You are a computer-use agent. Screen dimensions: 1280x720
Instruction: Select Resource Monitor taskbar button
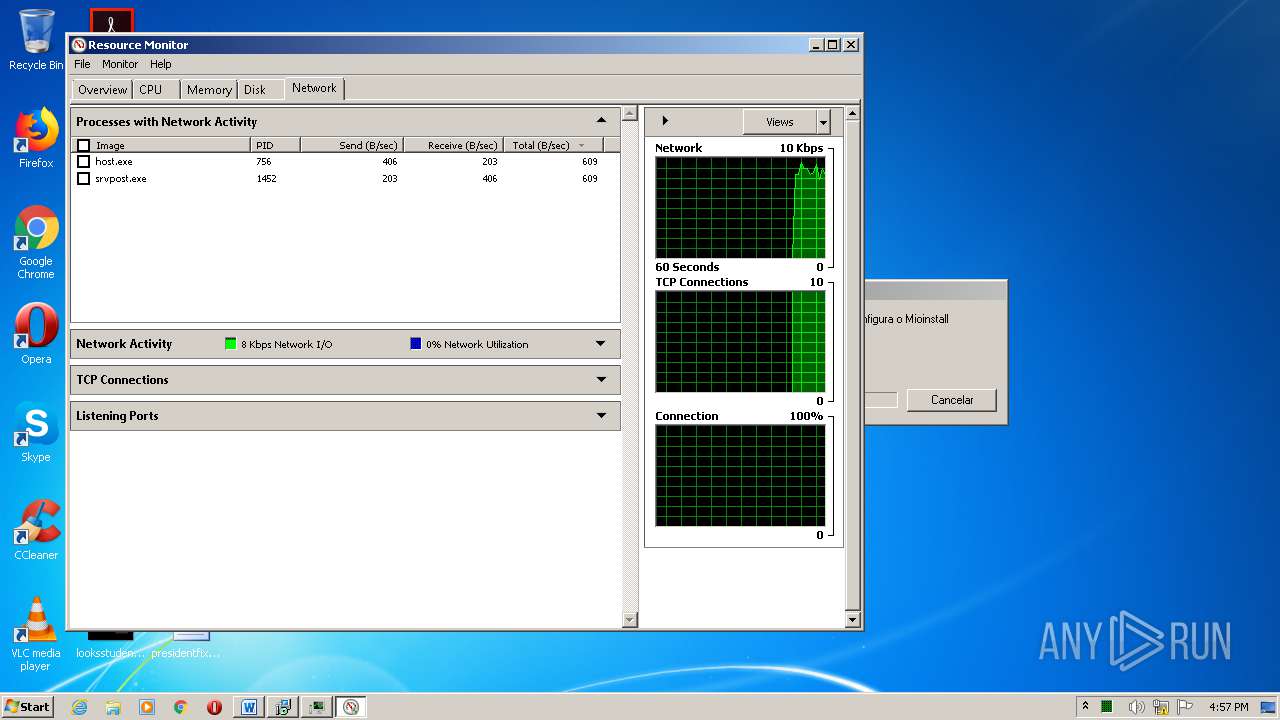pos(351,707)
